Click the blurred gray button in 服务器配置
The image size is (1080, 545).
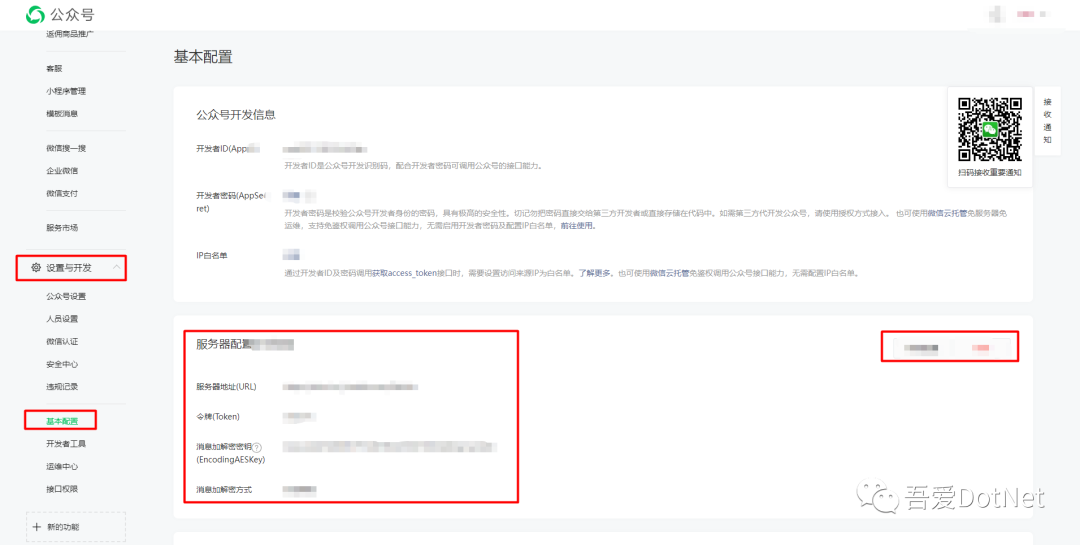[x=922, y=348]
